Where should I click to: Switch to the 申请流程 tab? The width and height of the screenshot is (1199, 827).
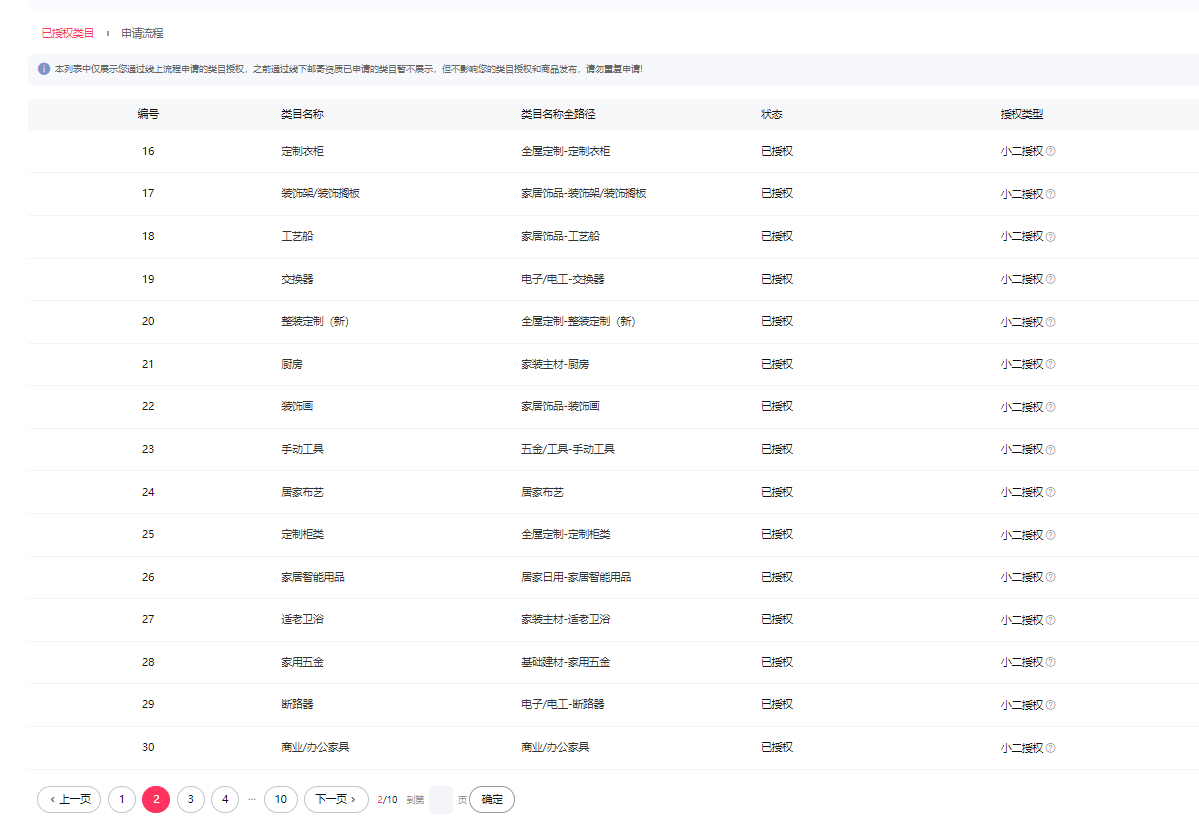[142, 33]
